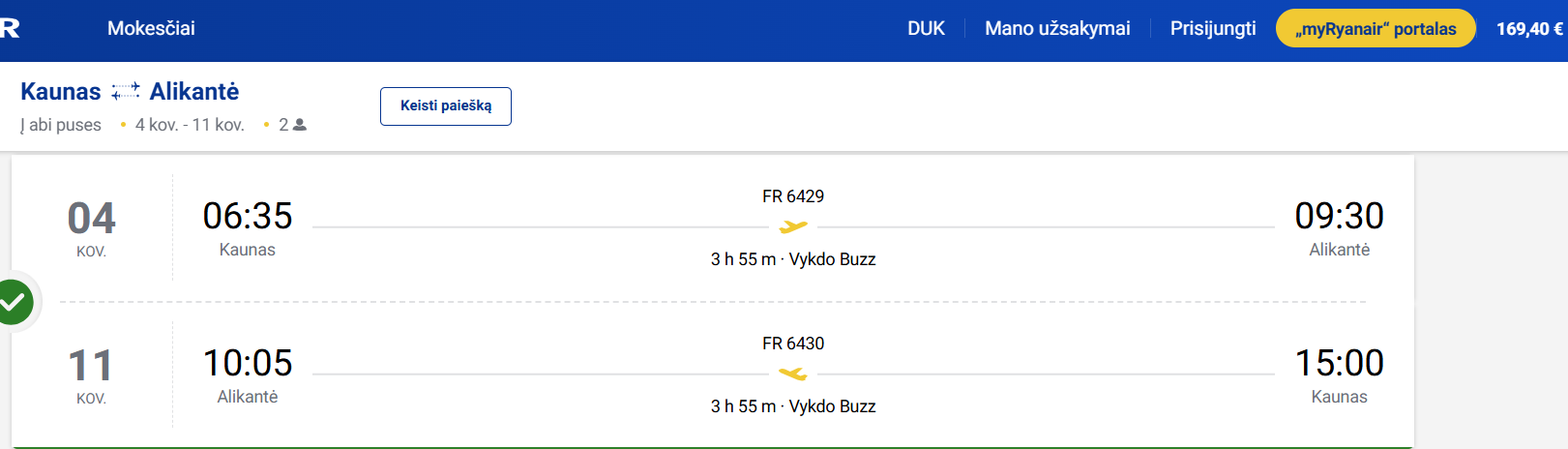Viewport: 1568px width, 449px height.
Task: Click the round-trip arrows icon beside Kaunas
Action: point(126,92)
